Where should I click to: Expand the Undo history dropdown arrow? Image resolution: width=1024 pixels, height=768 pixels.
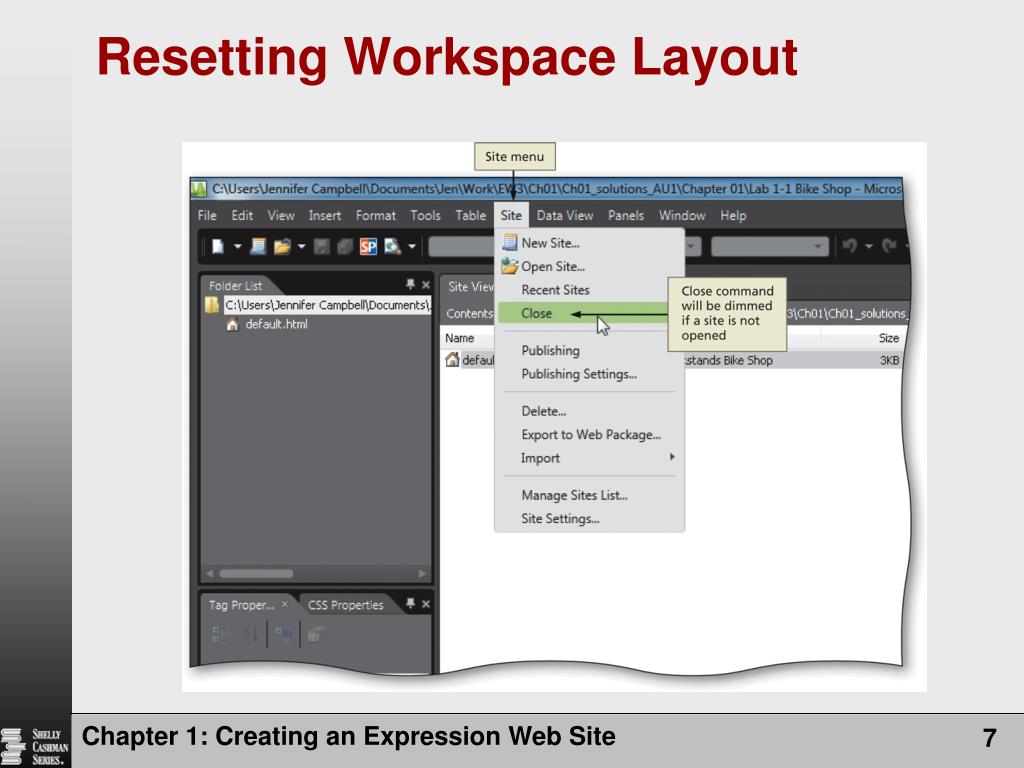tap(869, 246)
